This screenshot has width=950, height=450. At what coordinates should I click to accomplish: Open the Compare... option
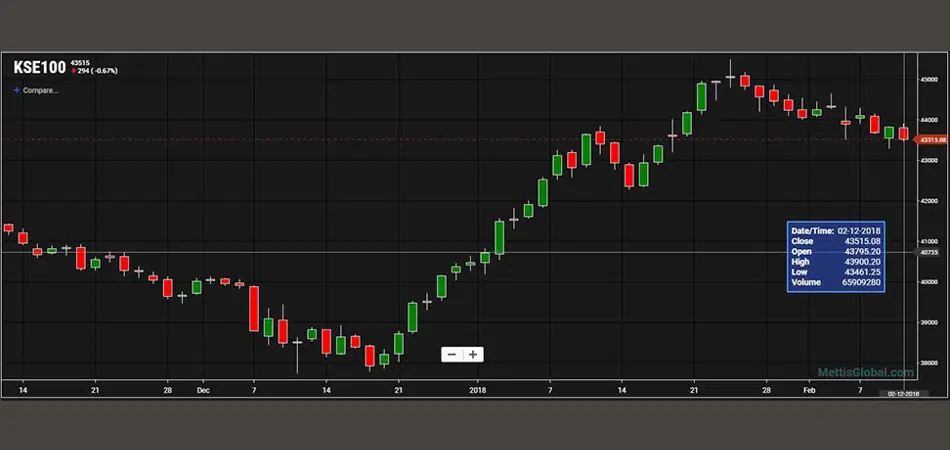pyautogui.click(x=41, y=90)
